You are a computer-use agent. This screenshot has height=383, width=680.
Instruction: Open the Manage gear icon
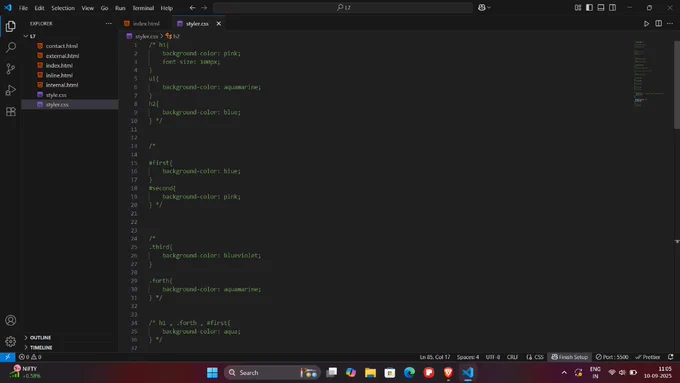click(10, 341)
